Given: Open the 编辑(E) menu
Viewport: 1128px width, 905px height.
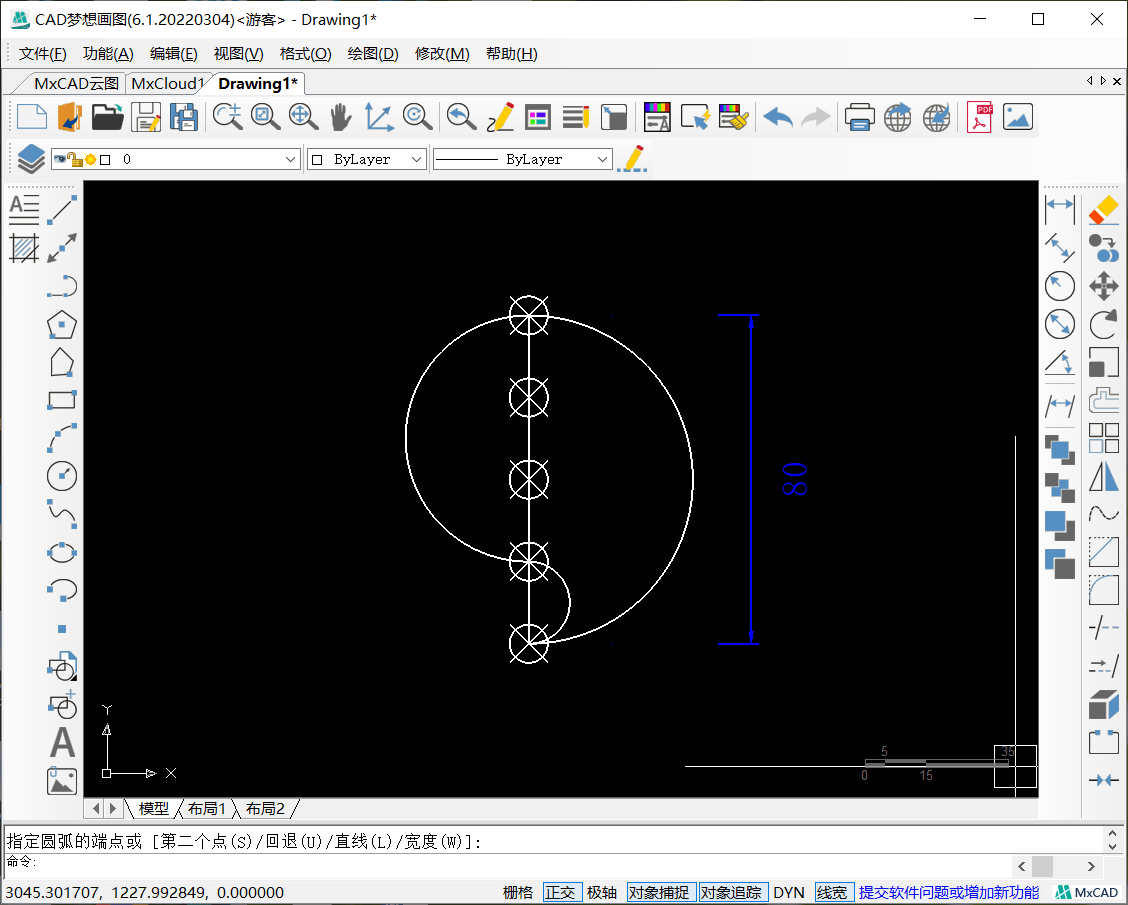Looking at the screenshot, I should tap(173, 54).
